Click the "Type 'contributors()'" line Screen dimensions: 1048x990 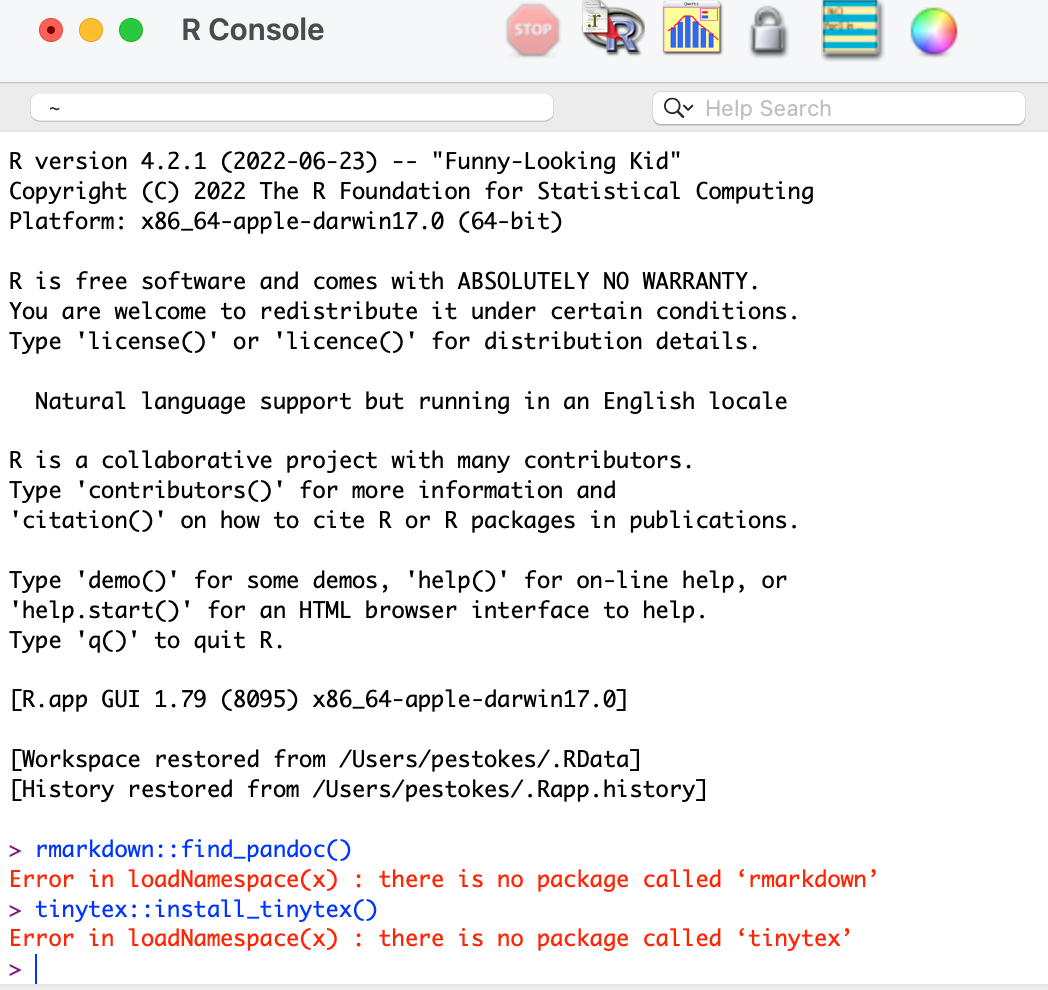(313, 491)
